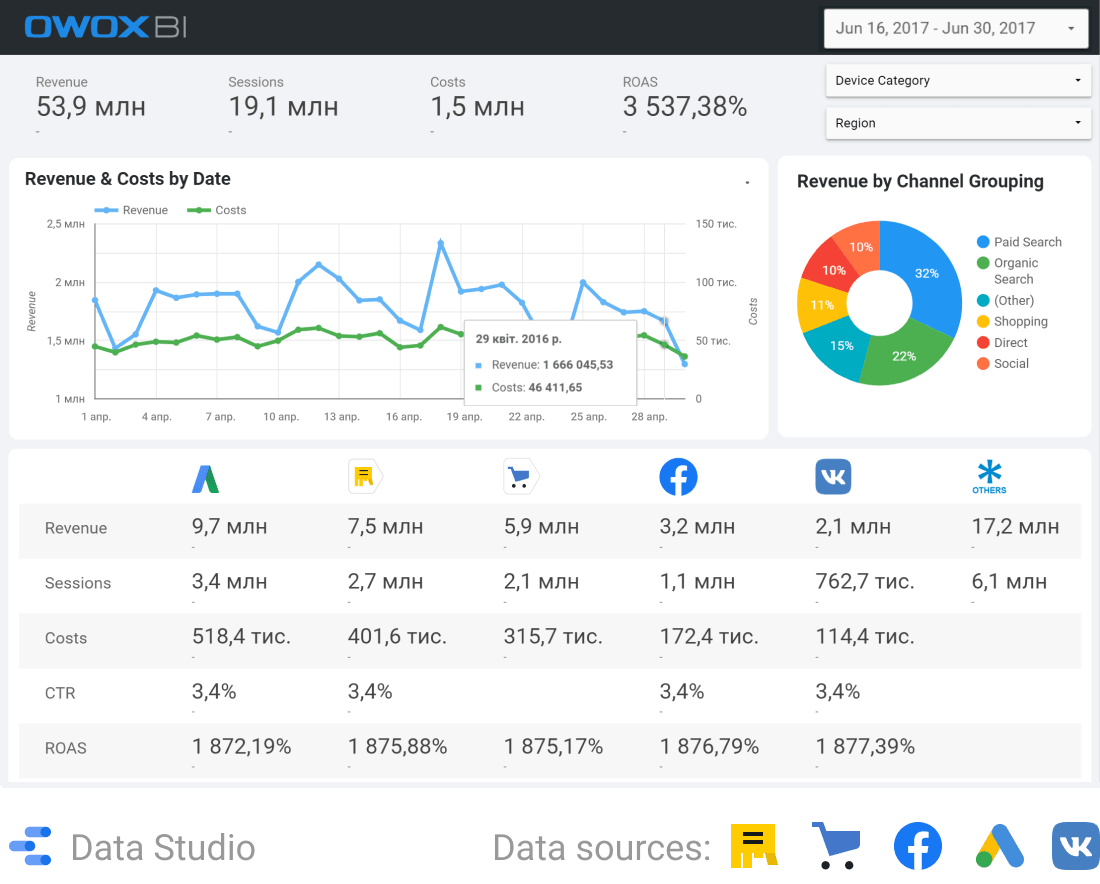Click the 32% blue pie chart slice
The height and width of the screenshot is (884, 1100).
925,272
